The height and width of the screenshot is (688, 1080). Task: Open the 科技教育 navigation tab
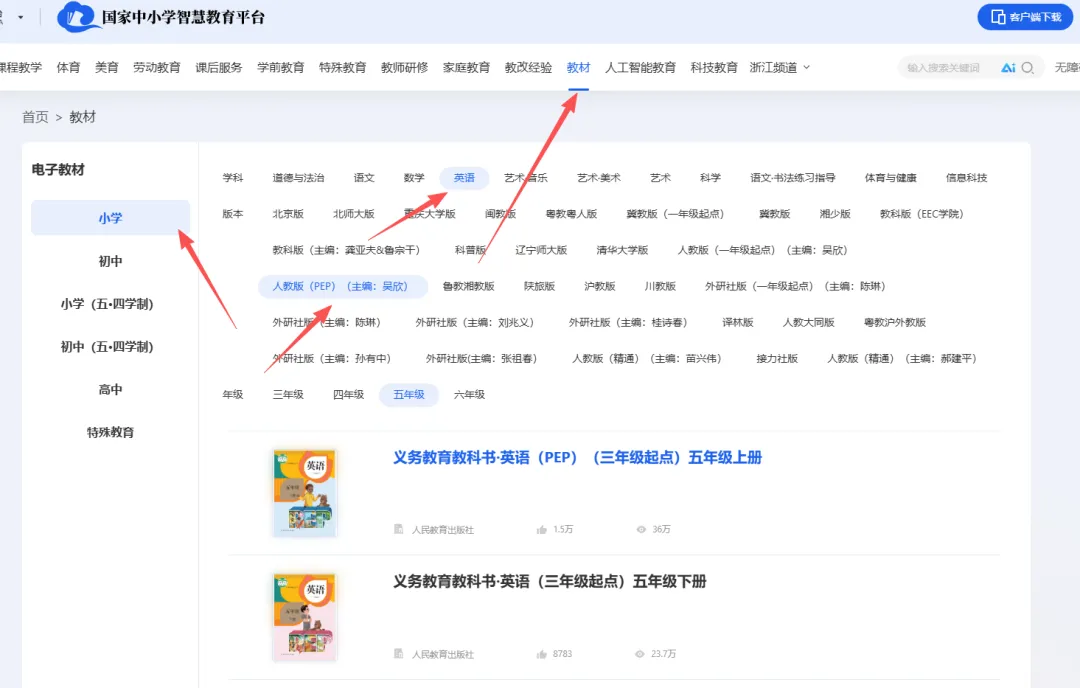(x=714, y=67)
